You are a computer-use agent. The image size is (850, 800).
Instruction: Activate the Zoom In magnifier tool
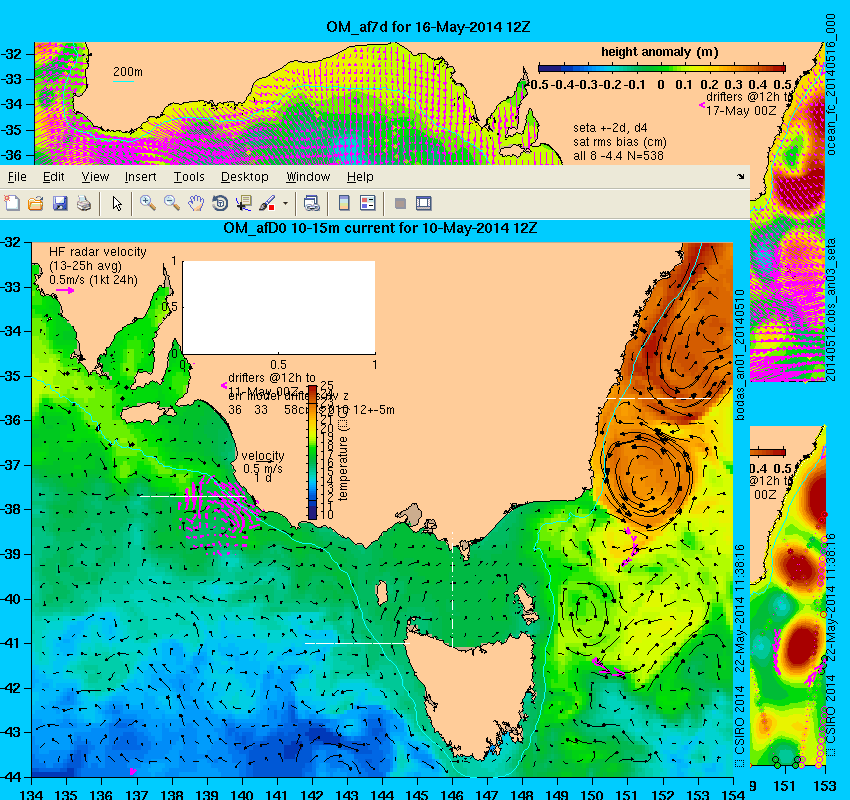(147, 203)
